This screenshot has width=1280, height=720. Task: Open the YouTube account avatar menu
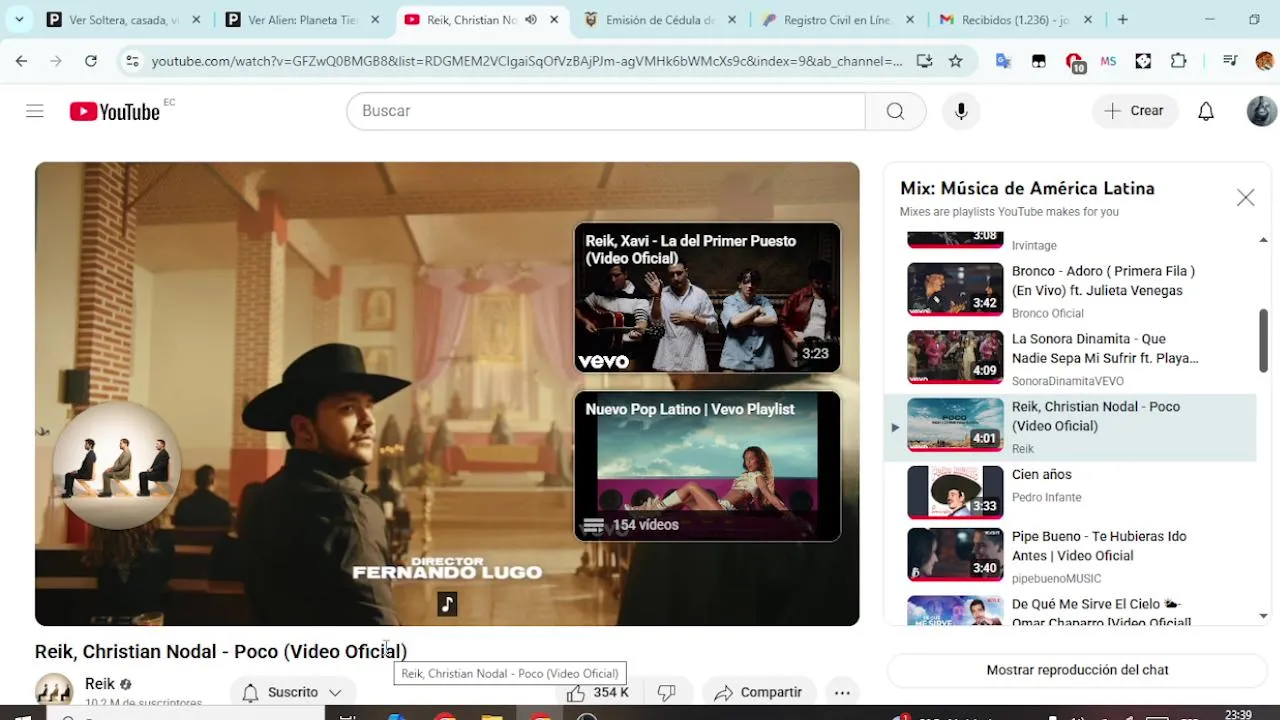(x=1261, y=111)
